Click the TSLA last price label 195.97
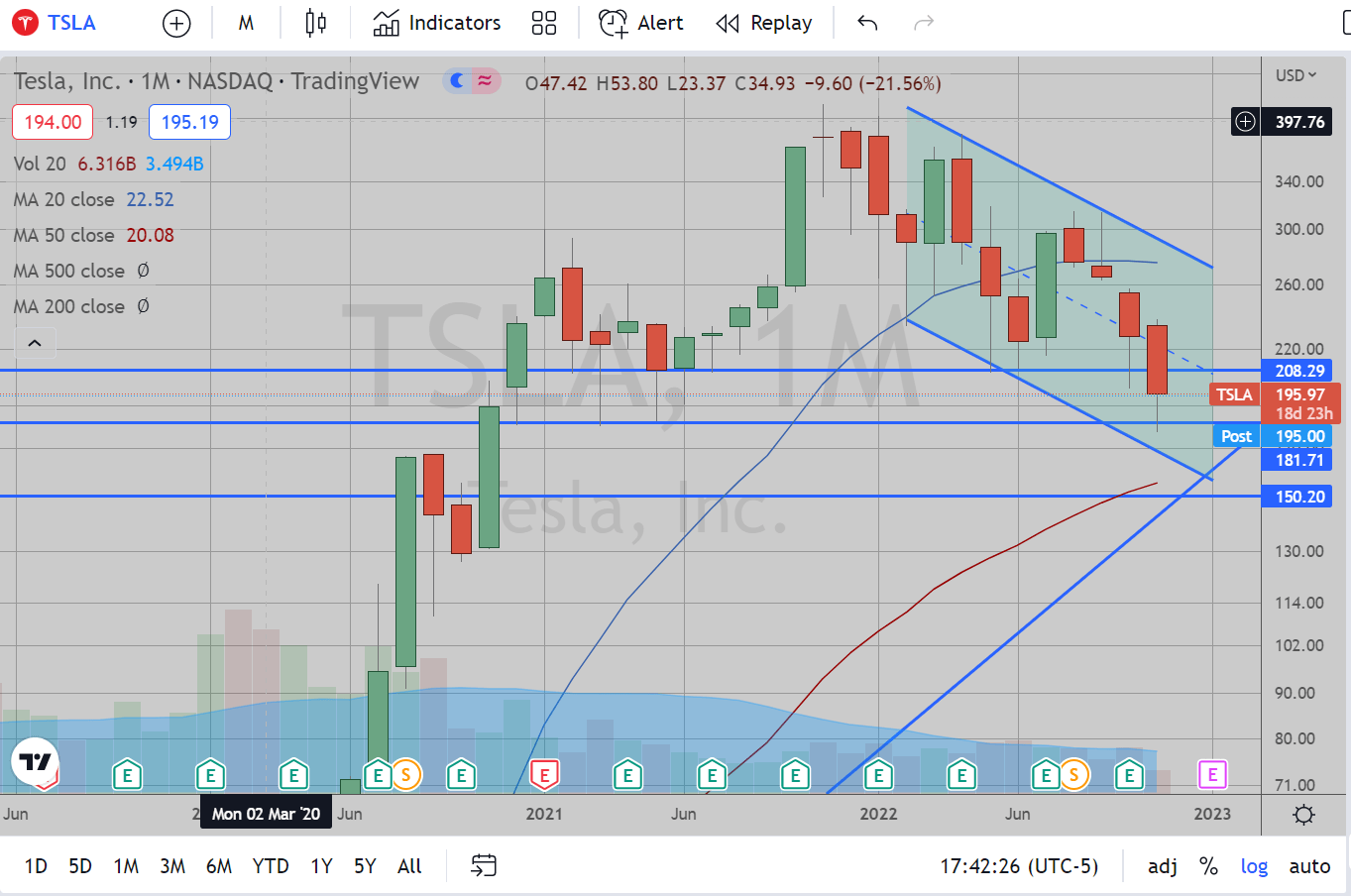The height and width of the screenshot is (896, 1351). click(1277, 394)
